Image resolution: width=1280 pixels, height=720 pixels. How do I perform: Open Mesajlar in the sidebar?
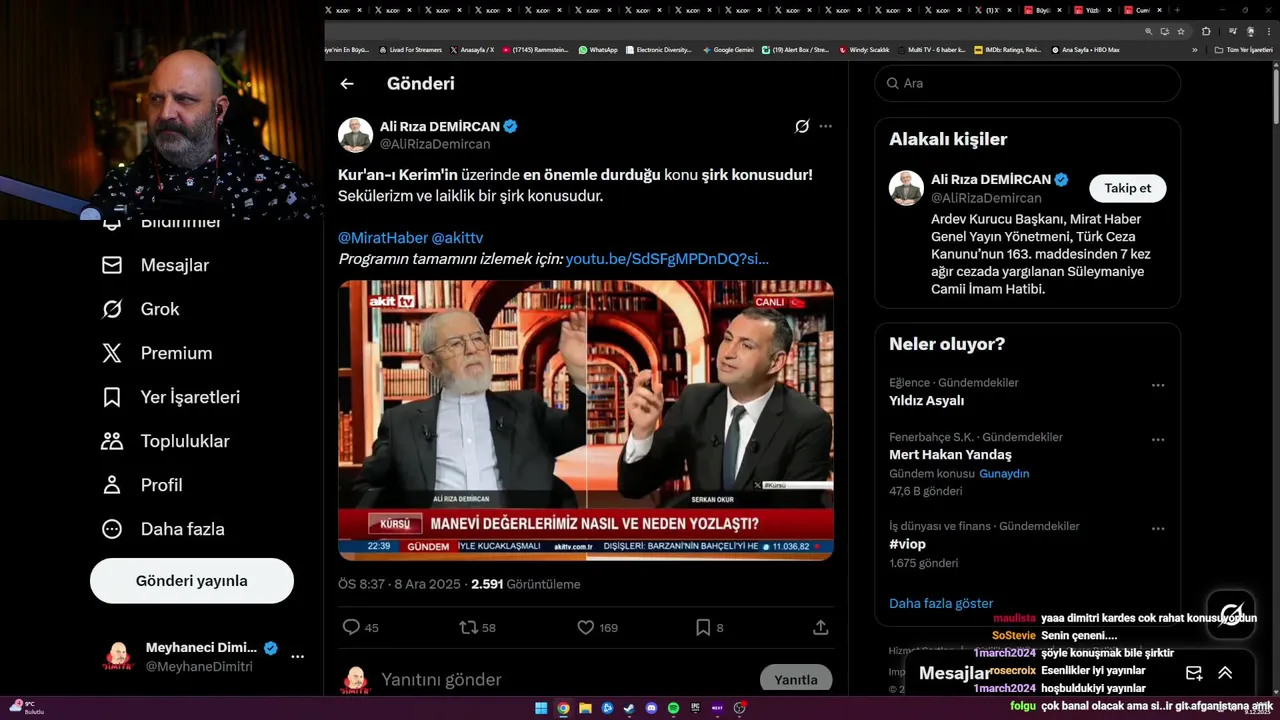click(156, 265)
